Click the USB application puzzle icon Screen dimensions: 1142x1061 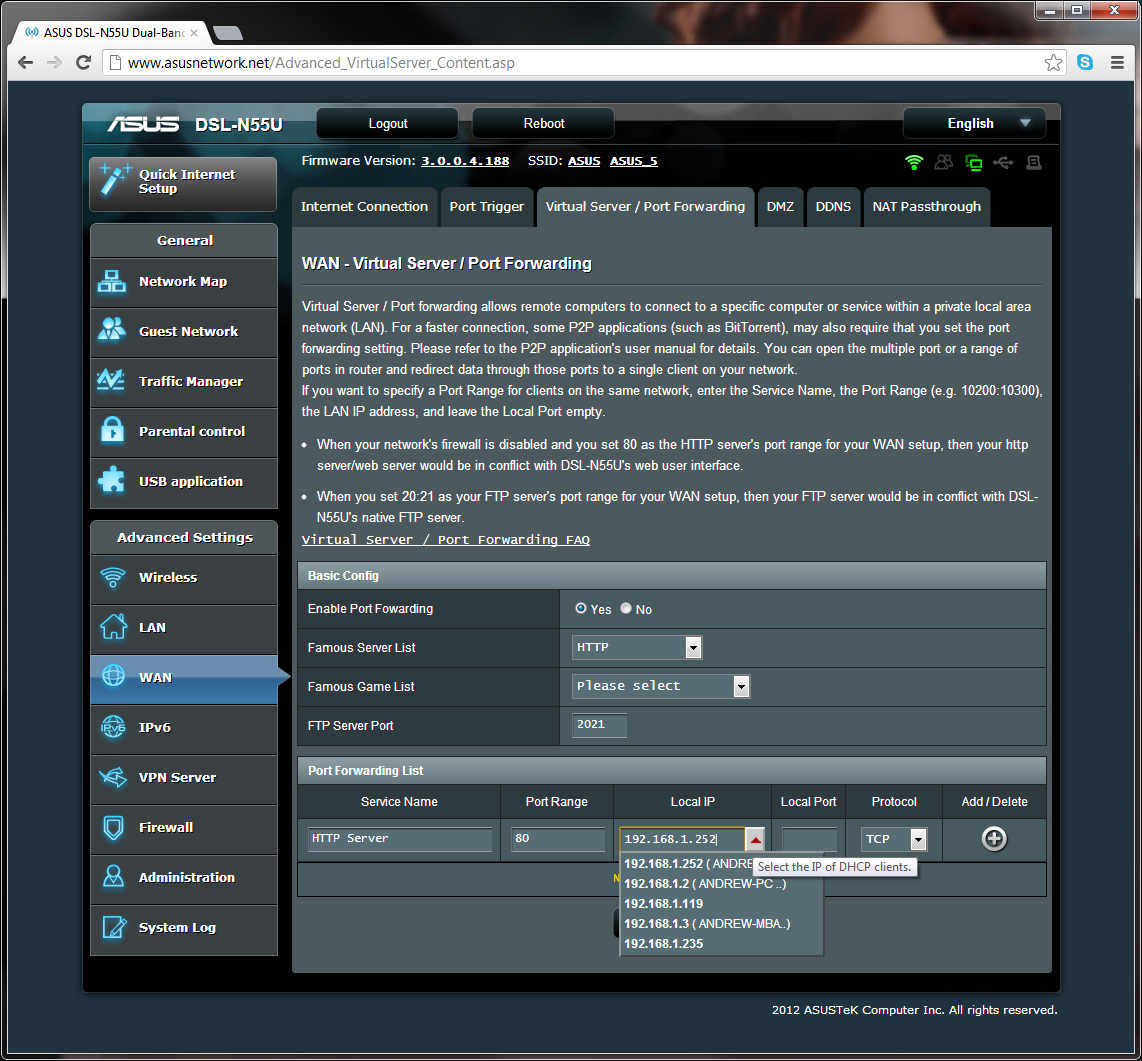(111, 480)
